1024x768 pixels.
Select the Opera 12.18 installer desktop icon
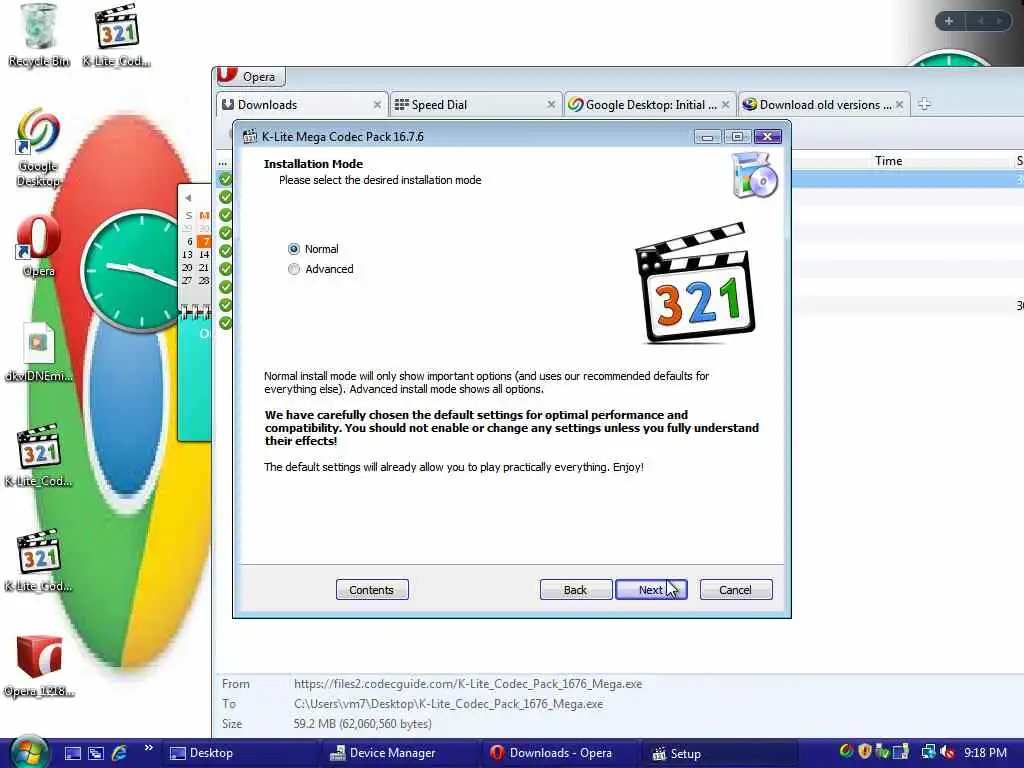[x=39, y=666]
